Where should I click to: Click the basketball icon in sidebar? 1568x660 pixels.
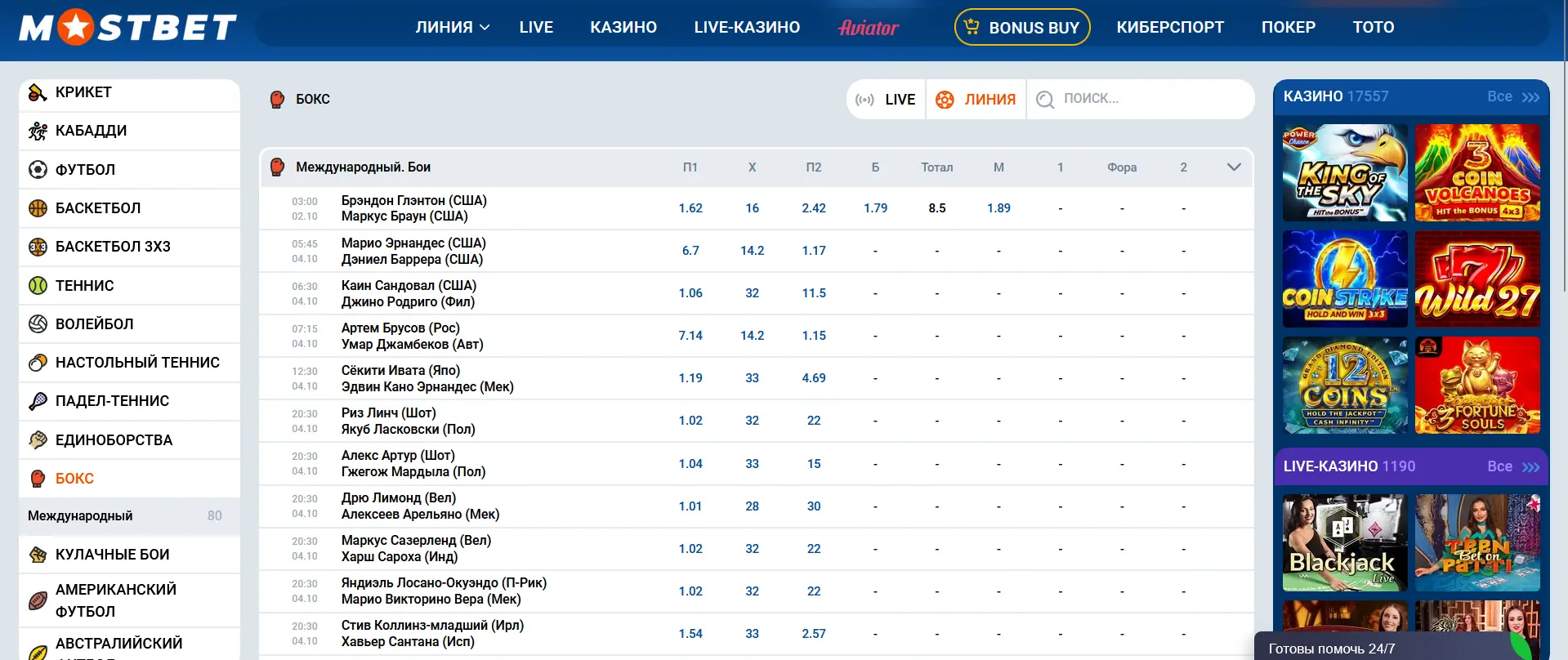point(38,208)
